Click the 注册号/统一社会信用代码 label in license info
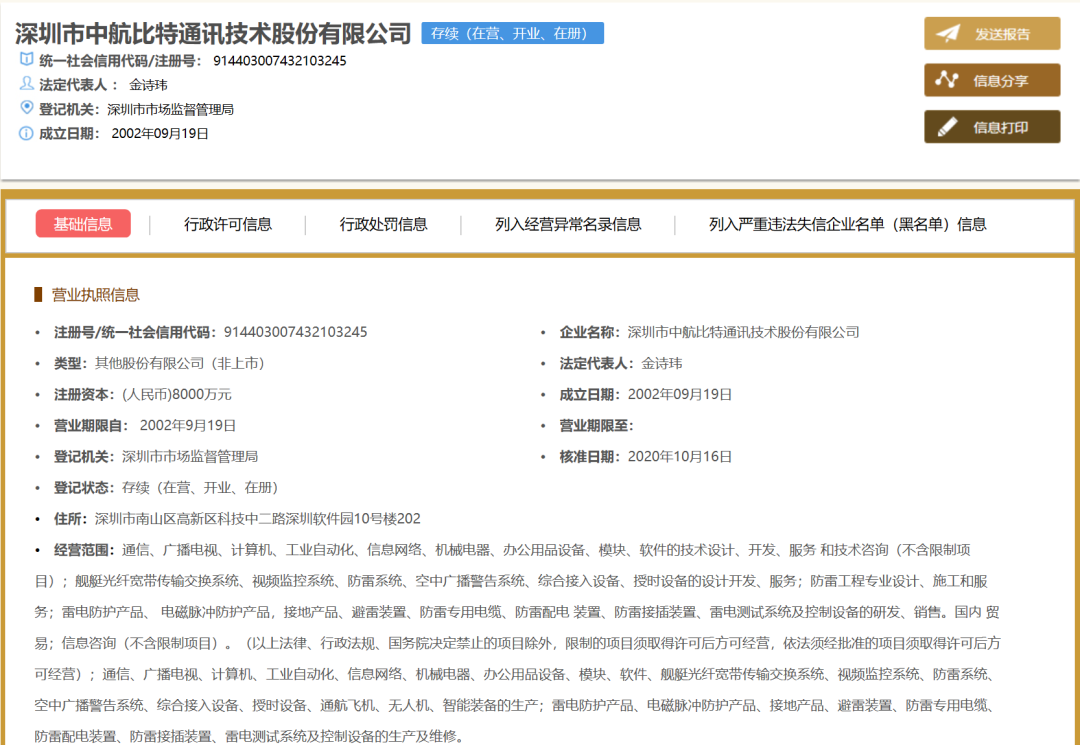Screen dimensions: 1080x745 pyautogui.click(x=136, y=332)
